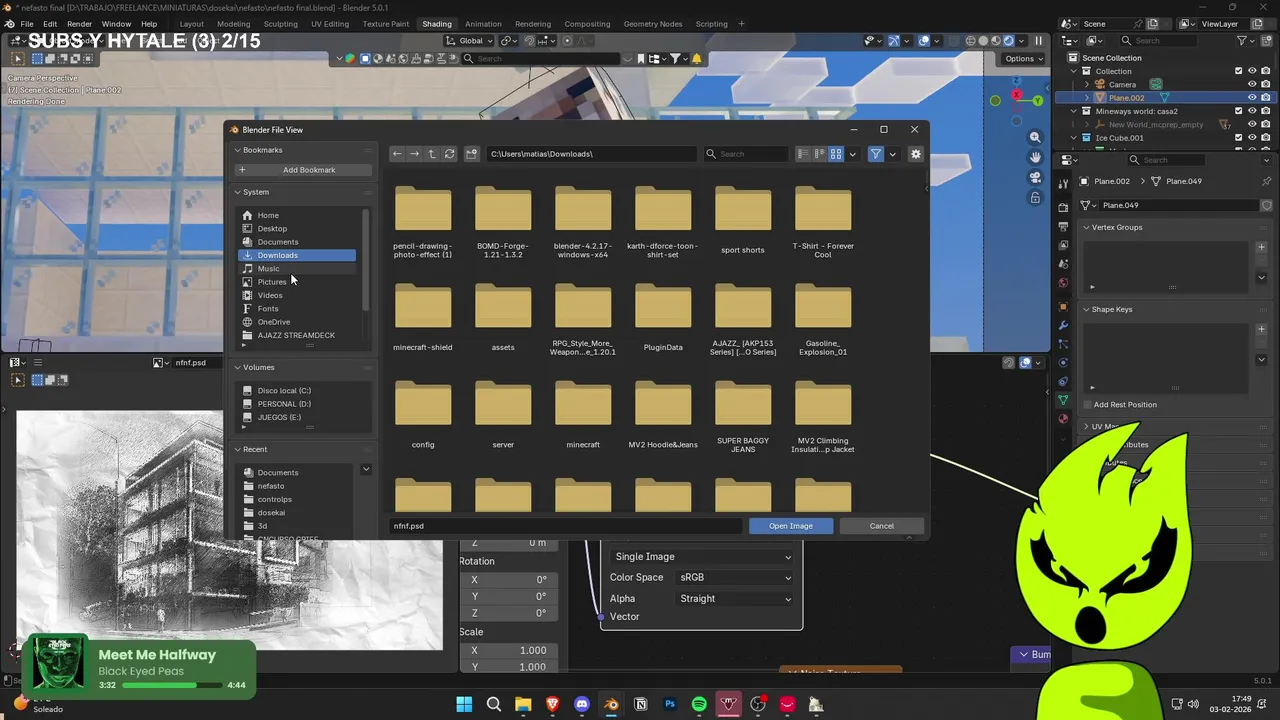Image resolution: width=1280 pixels, height=720 pixels.
Task: Open Alpha Straight dropdown
Action: coord(735,598)
